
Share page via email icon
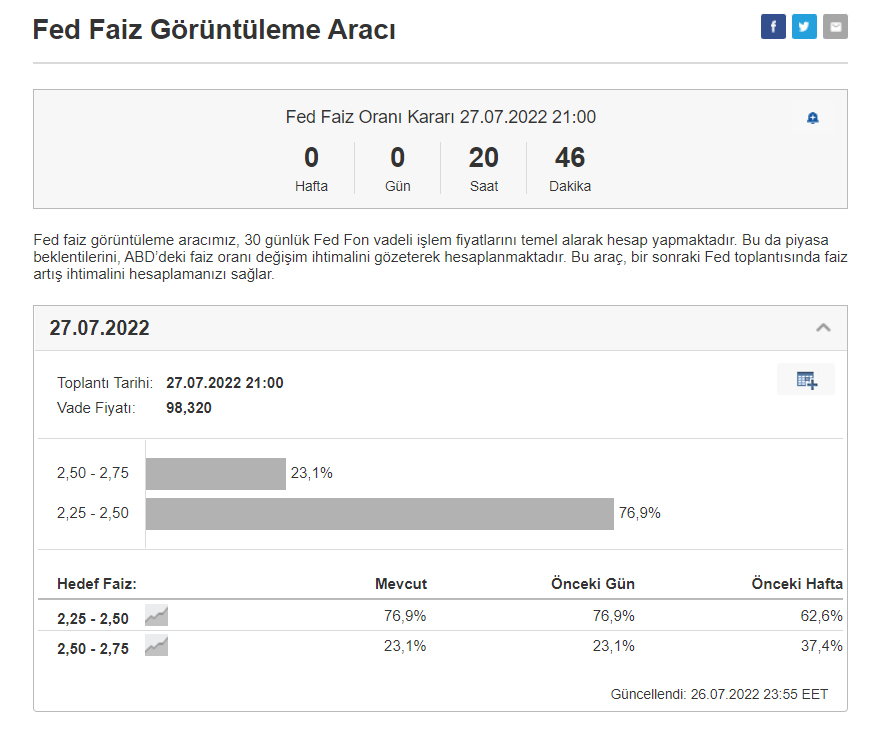coord(835,27)
